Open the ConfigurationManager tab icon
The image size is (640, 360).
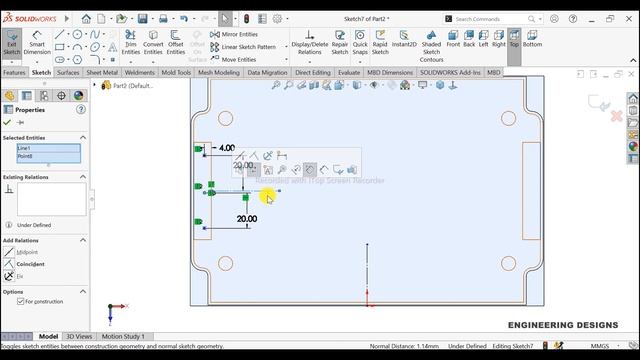click(44, 96)
